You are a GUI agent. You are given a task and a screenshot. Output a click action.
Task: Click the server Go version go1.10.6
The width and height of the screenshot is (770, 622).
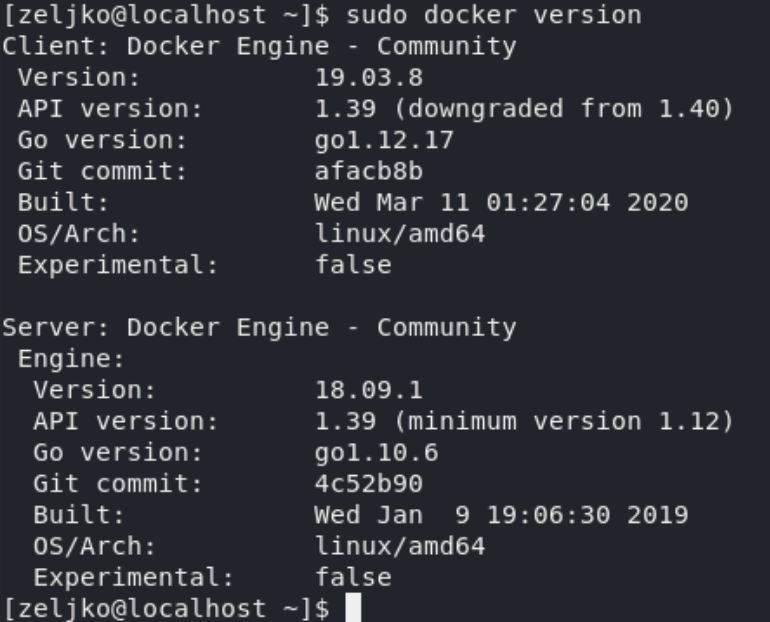coord(376,453)
